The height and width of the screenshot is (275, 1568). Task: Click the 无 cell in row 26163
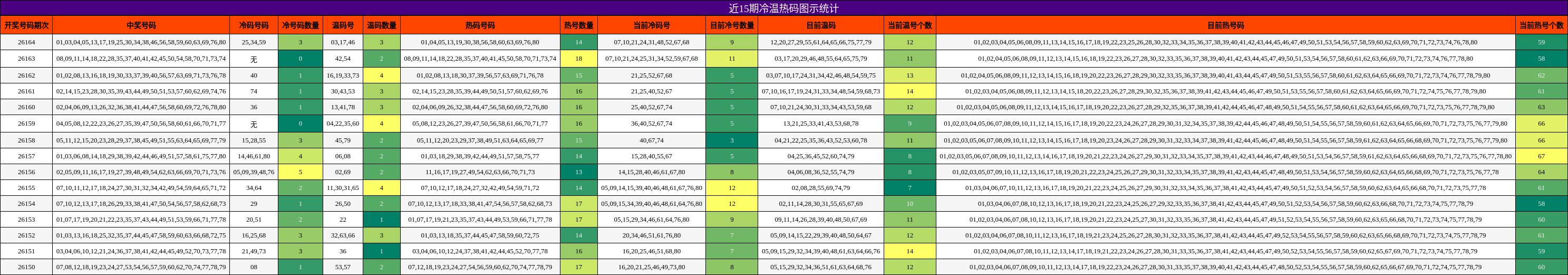253,59
